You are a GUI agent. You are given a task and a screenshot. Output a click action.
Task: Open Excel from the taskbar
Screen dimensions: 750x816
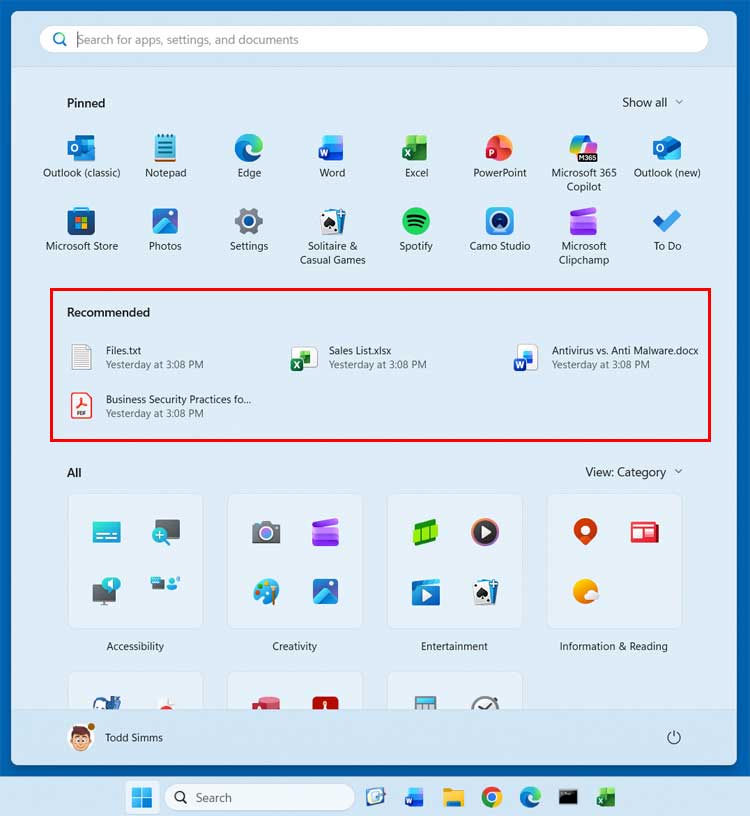[606, 797]
